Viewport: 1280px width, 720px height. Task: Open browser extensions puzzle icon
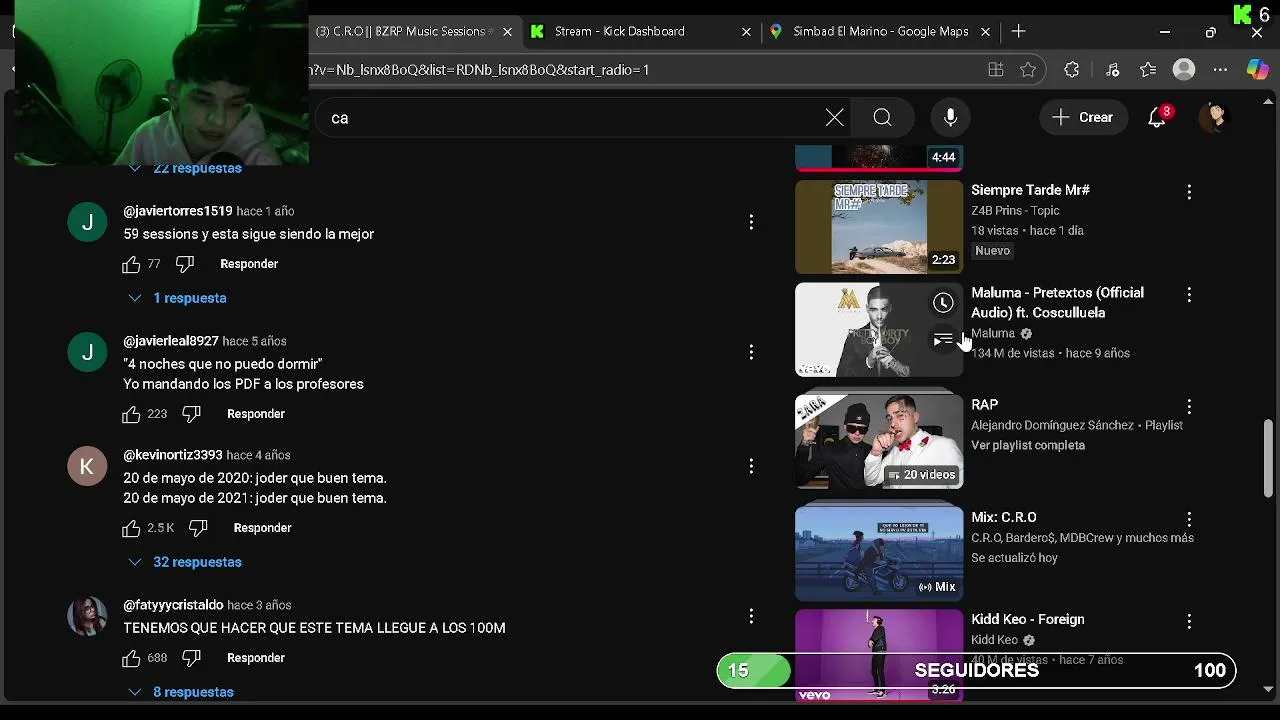pos(1072,70)
